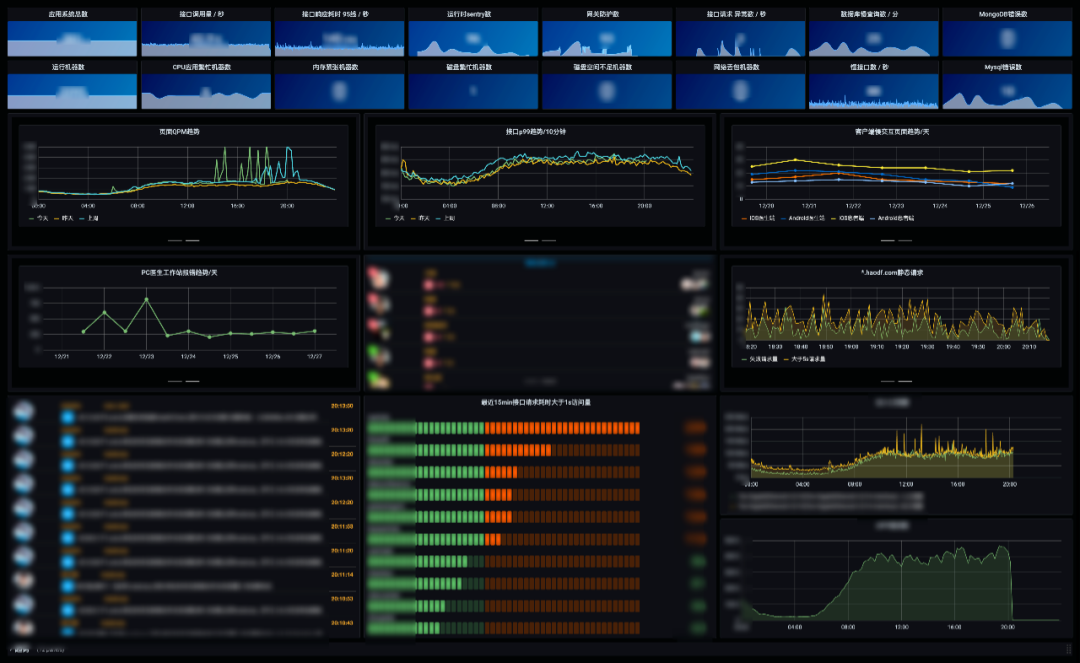This screenshot has height=663, width=1080.
Task: Open the 慢接口数/秒 stat panel
Action: [873, 85]
